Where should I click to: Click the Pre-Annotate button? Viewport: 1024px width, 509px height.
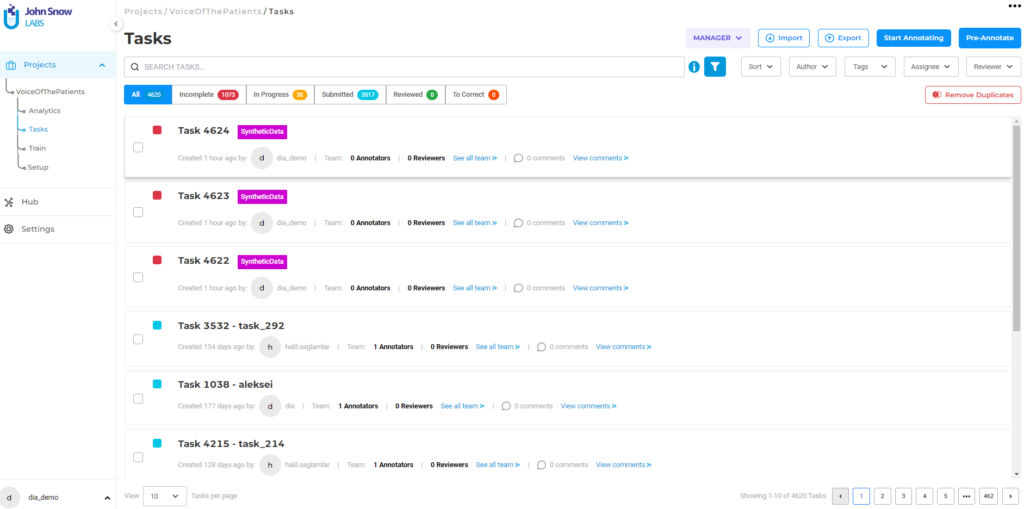point(989,38)
